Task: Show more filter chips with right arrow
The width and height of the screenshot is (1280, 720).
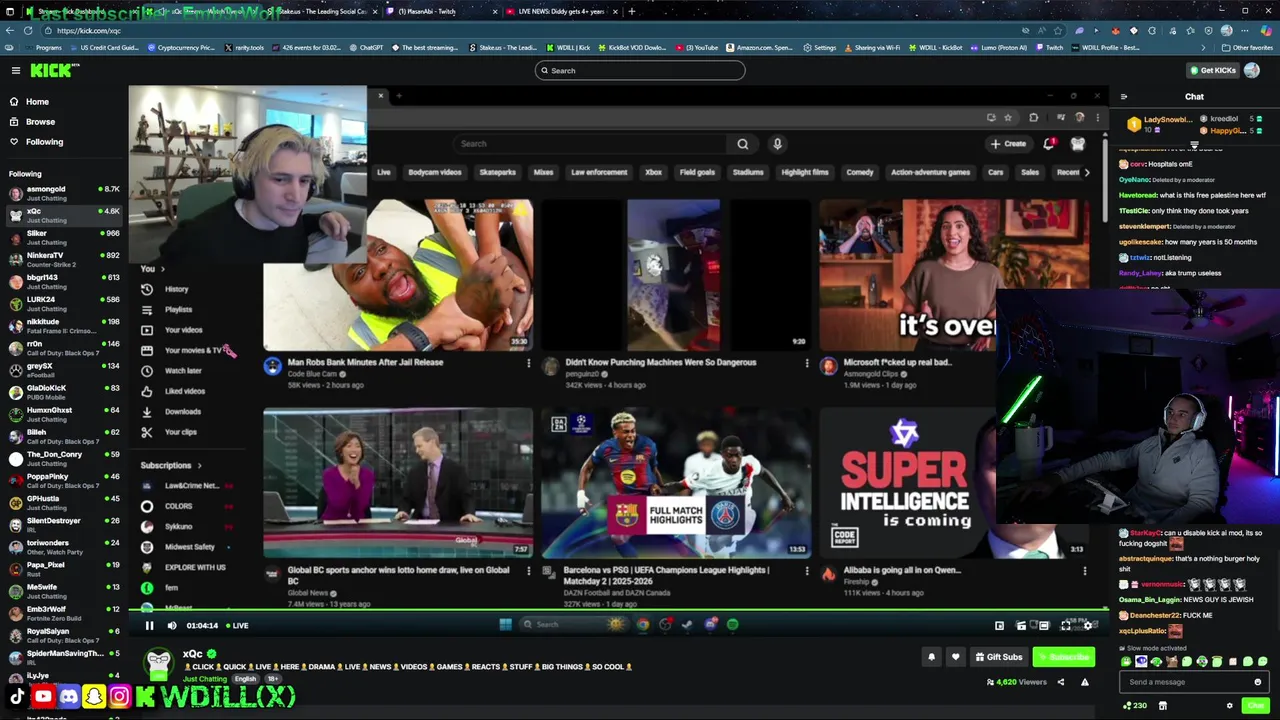Action: pyautogui.click(x=1088, y=172)
